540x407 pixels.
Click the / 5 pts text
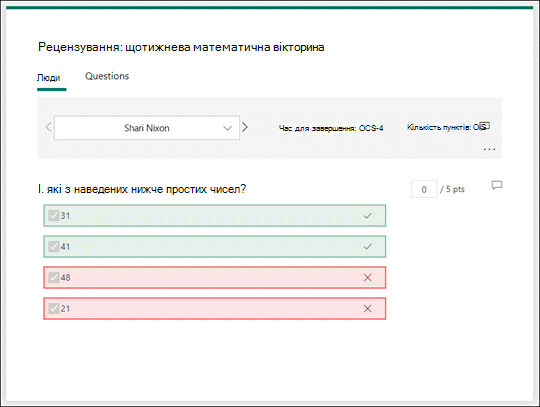point(453,189)
